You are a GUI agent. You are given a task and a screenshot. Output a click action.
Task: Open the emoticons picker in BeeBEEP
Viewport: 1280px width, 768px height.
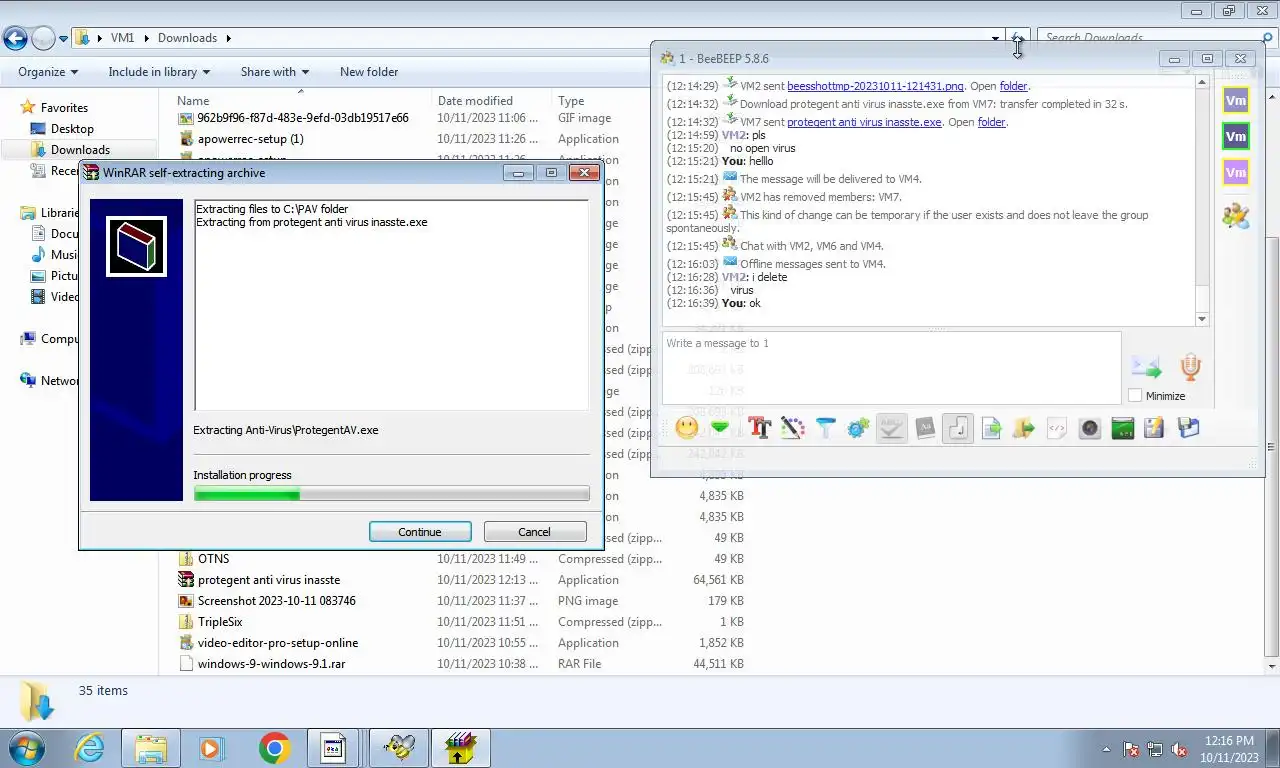[x=687, y=428]
